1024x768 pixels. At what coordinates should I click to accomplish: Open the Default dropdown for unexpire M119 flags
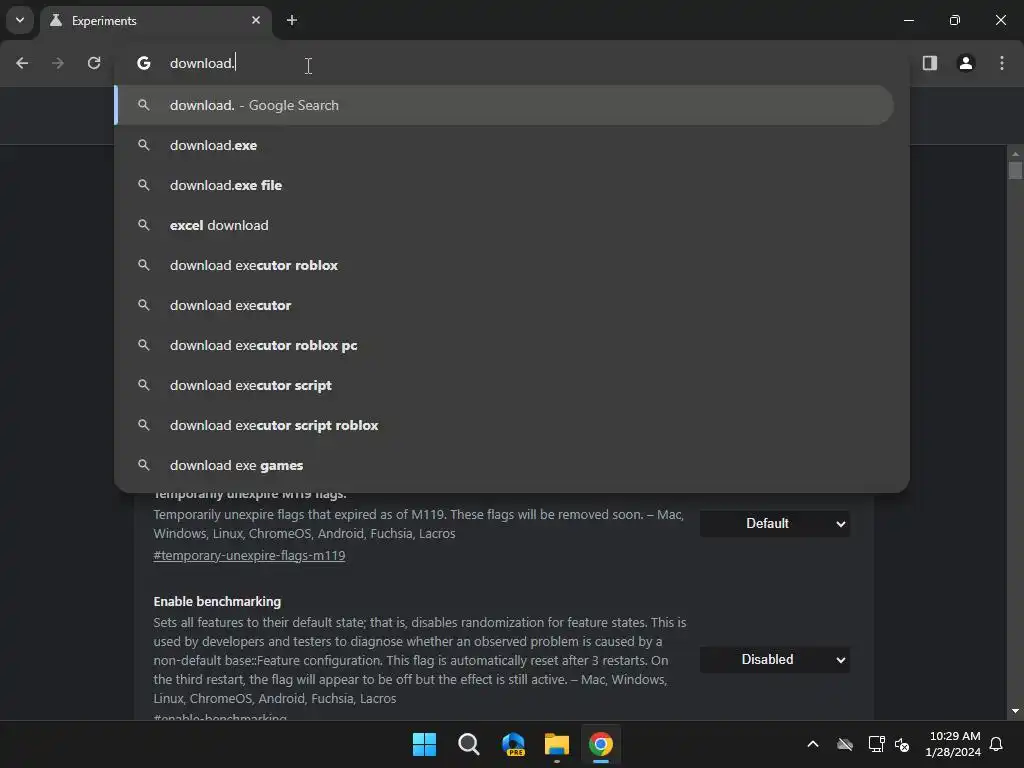(x=775, y=524)
